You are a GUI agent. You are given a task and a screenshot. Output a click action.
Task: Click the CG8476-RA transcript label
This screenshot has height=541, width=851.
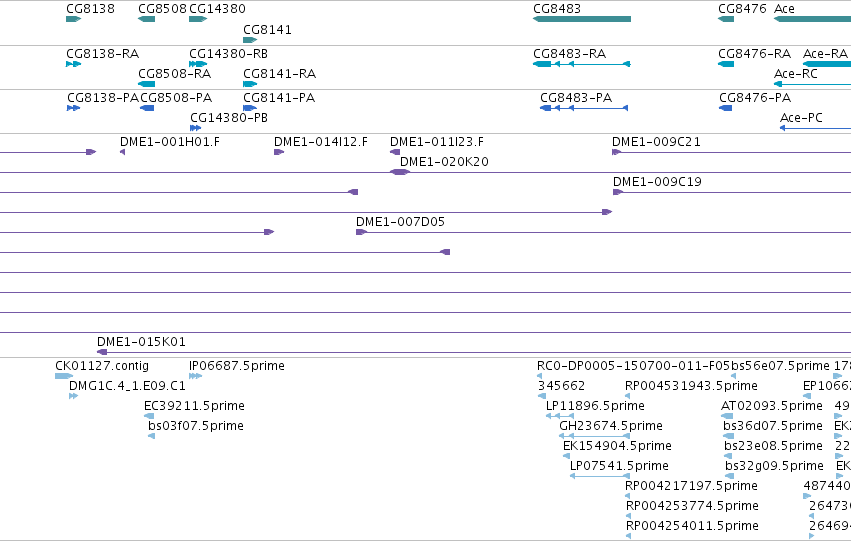(754, 54)
